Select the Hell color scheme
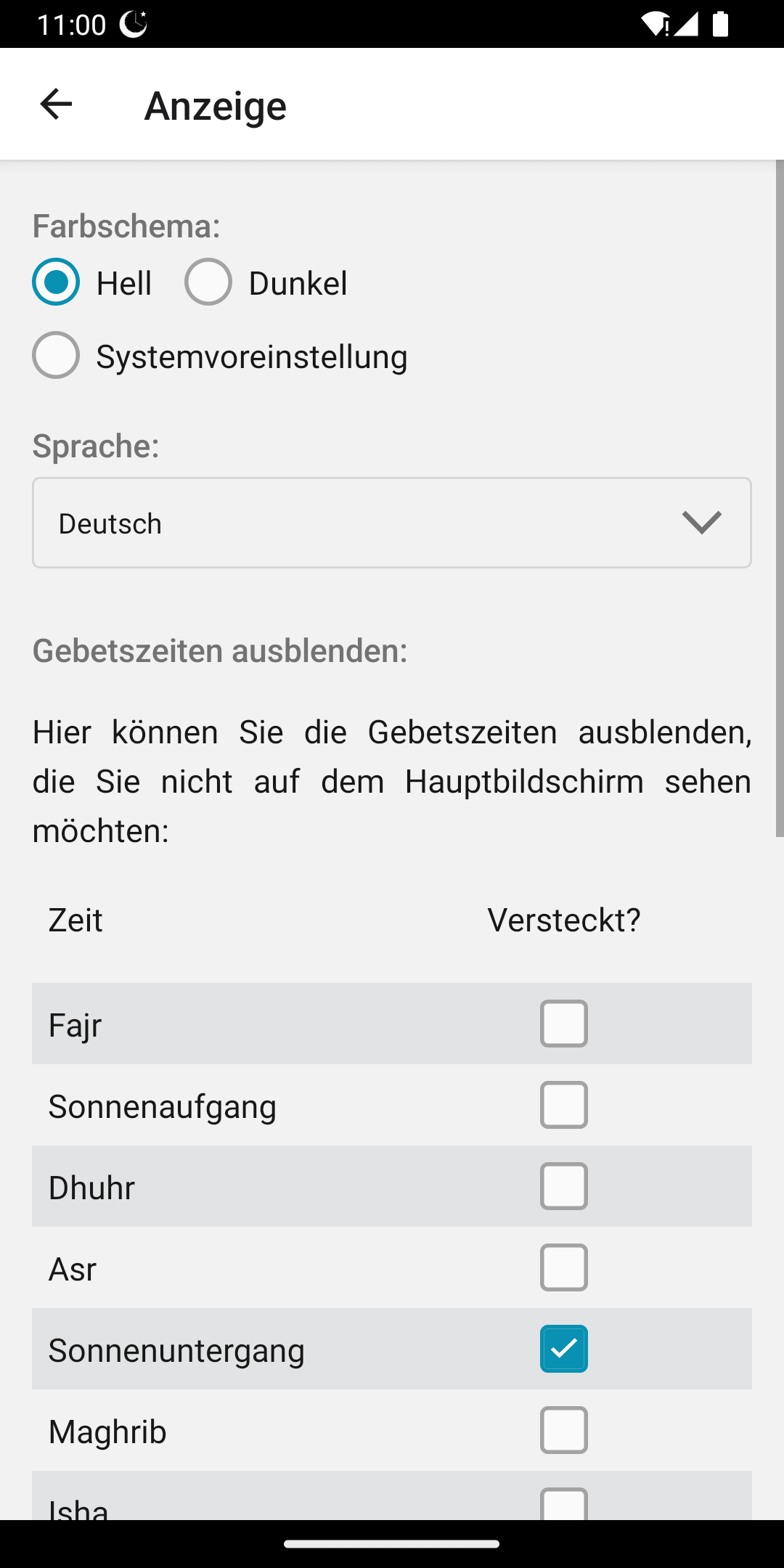 (56, 282)
